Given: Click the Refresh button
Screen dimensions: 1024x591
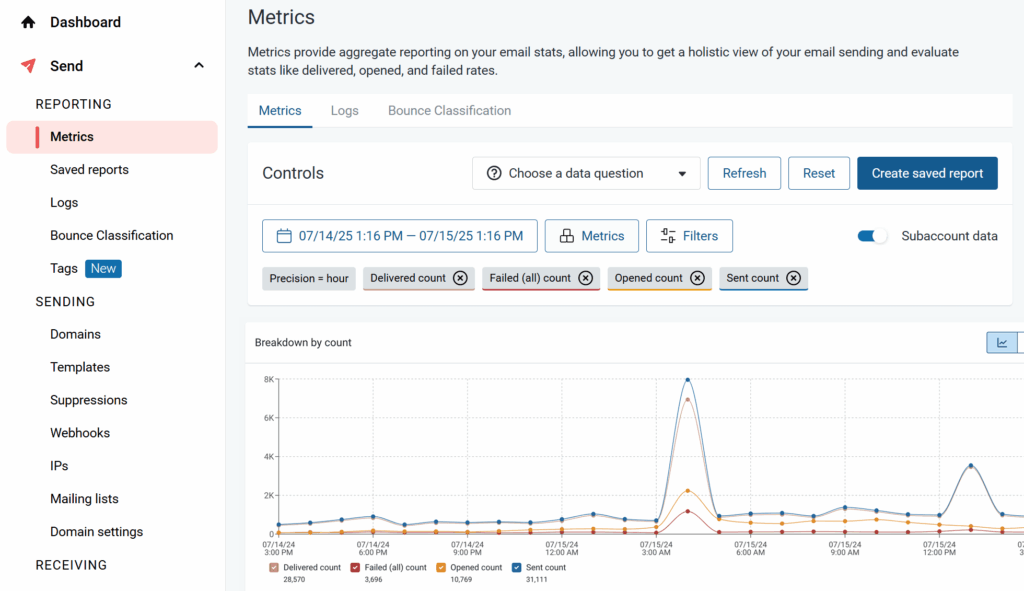Looking at the screenshot, I should click(744, 173).
